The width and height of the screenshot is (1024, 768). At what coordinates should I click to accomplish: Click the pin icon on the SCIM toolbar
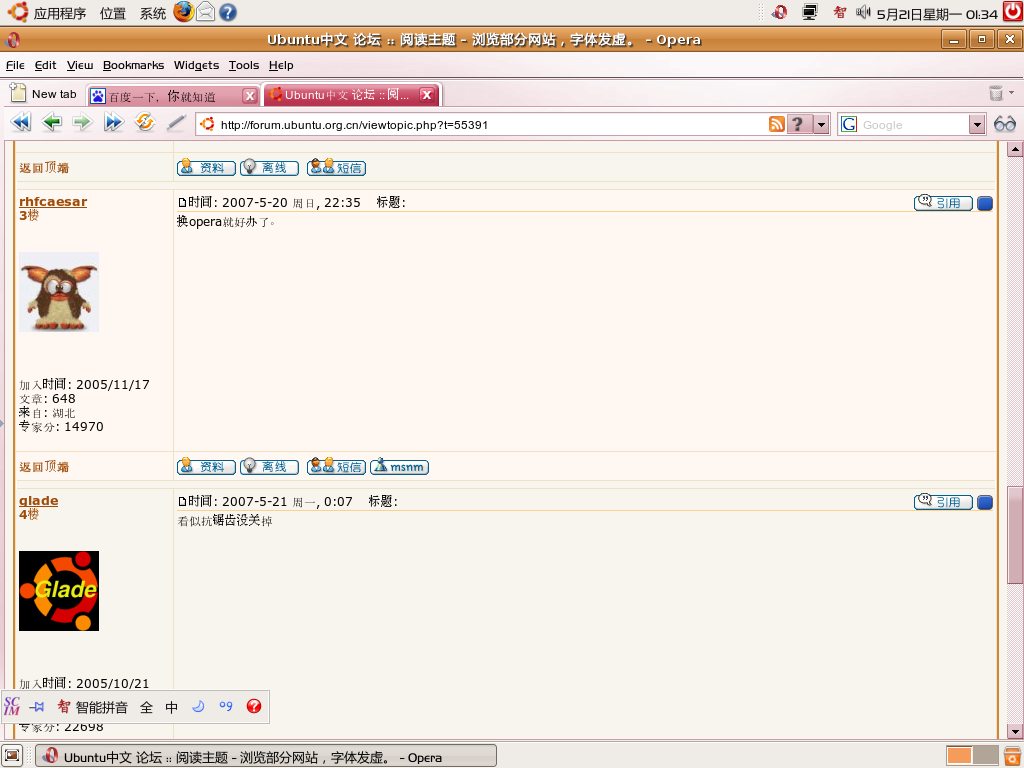point(37,707)
